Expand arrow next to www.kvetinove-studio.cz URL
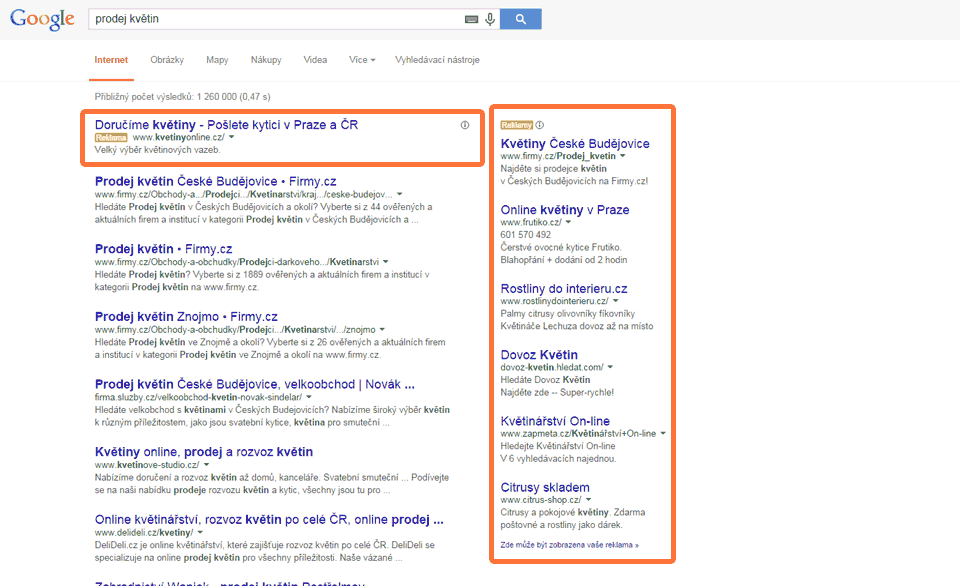 tap(206, 465)
